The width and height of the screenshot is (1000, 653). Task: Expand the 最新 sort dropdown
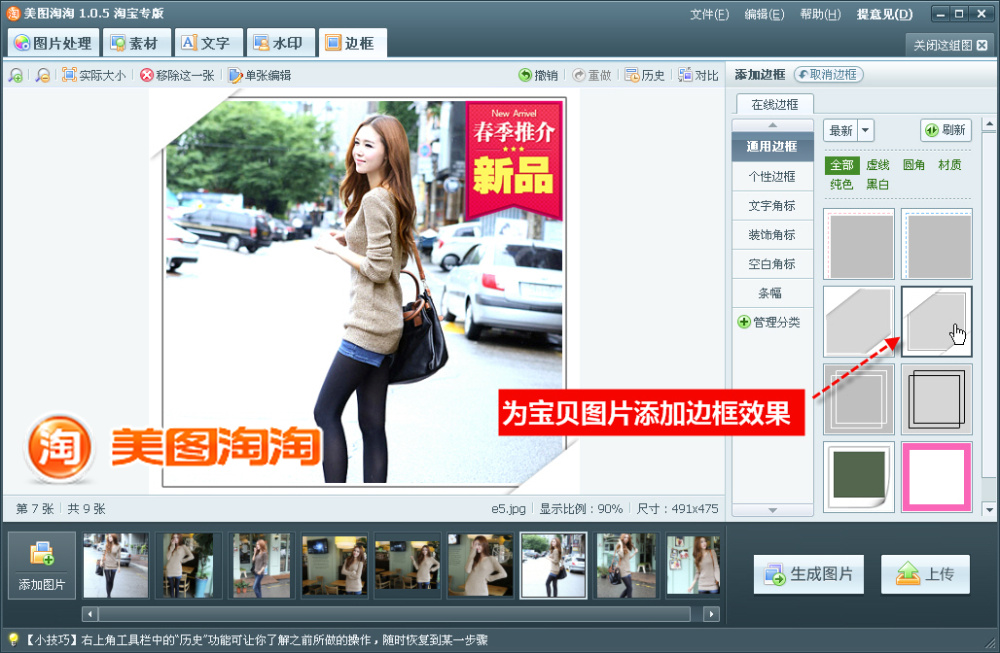click(x=865, y=131)
